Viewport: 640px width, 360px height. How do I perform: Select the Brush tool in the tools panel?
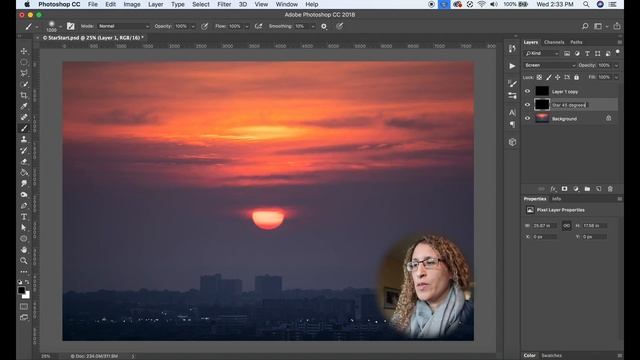tap(24, 128)
